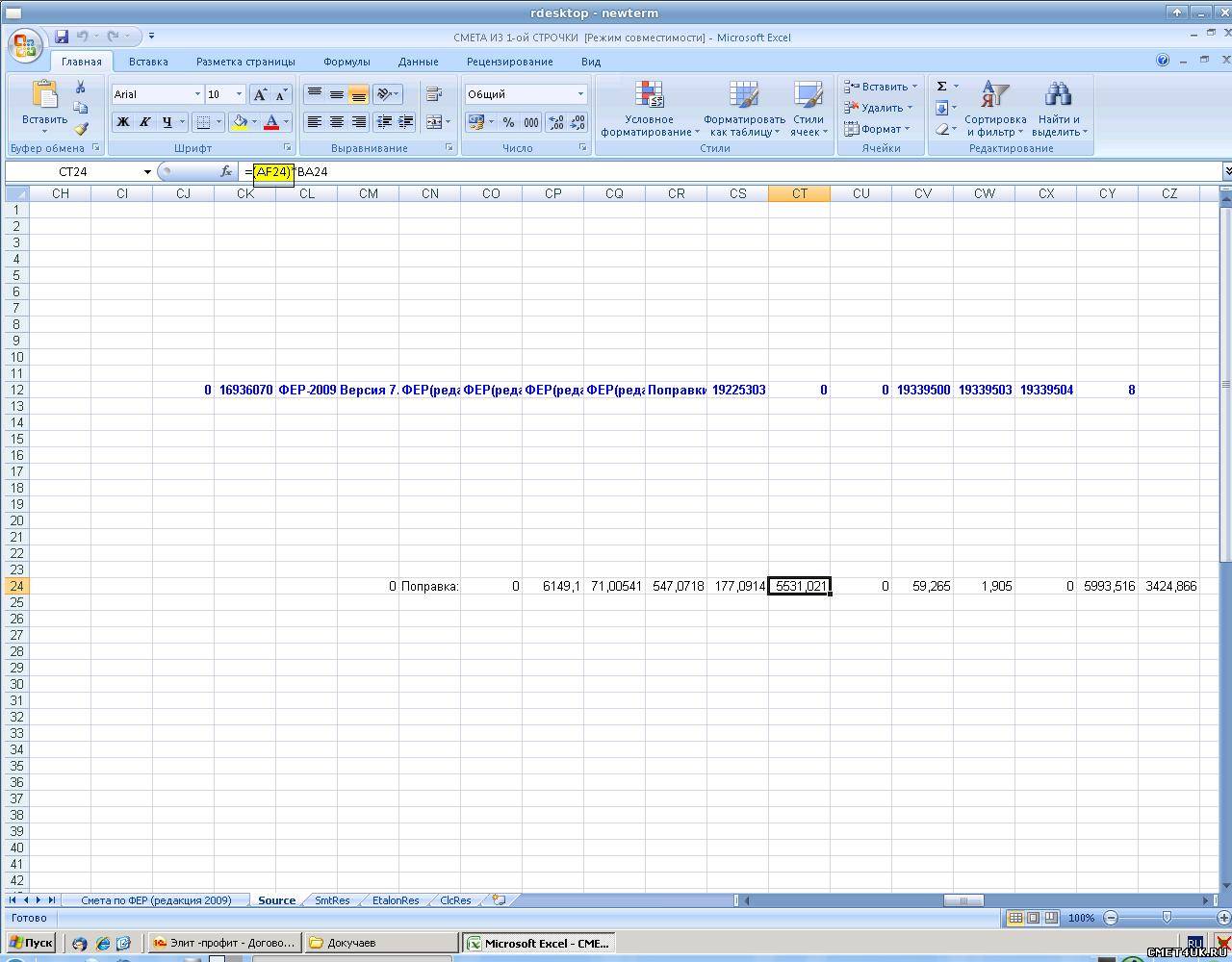
Task: Toggle italic (К) formatting
Action: coord(144,122)
